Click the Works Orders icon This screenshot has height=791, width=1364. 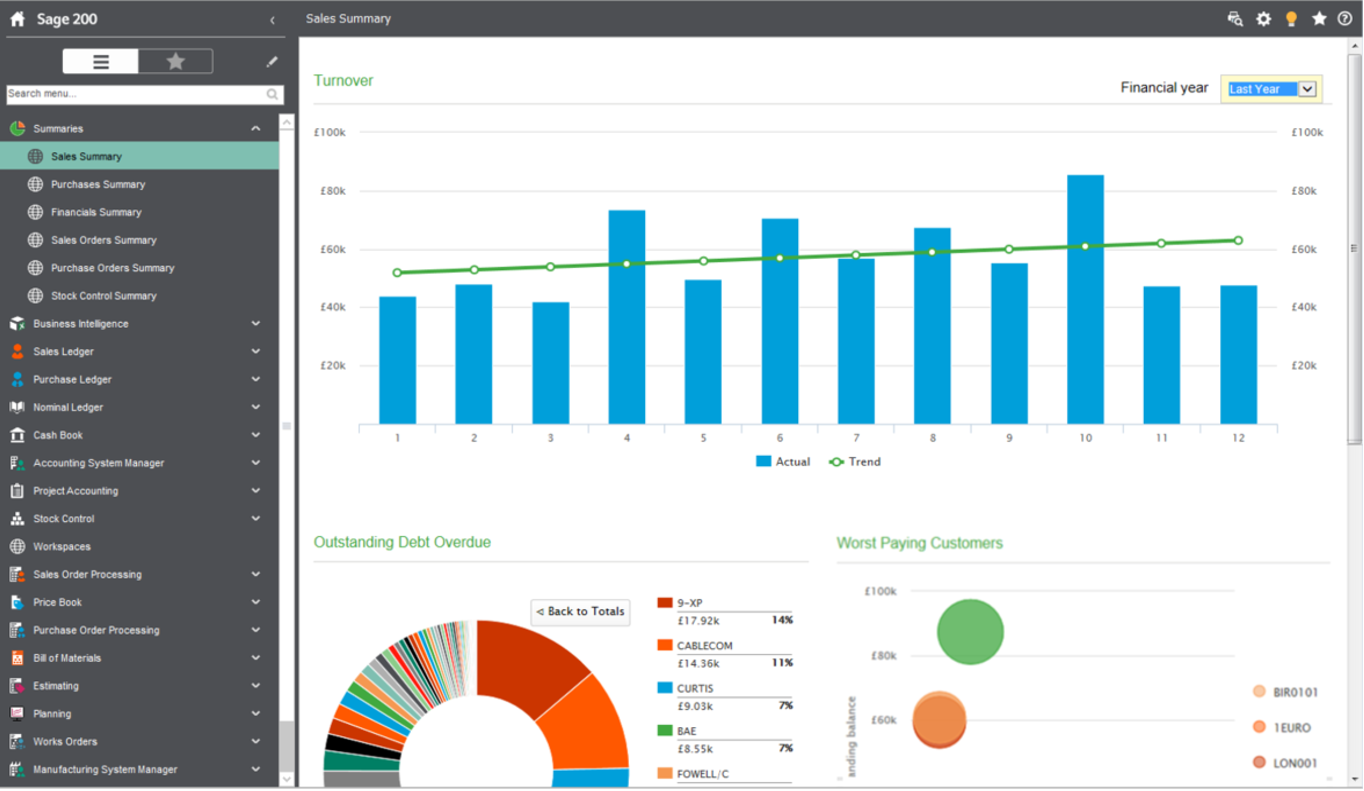17,742
